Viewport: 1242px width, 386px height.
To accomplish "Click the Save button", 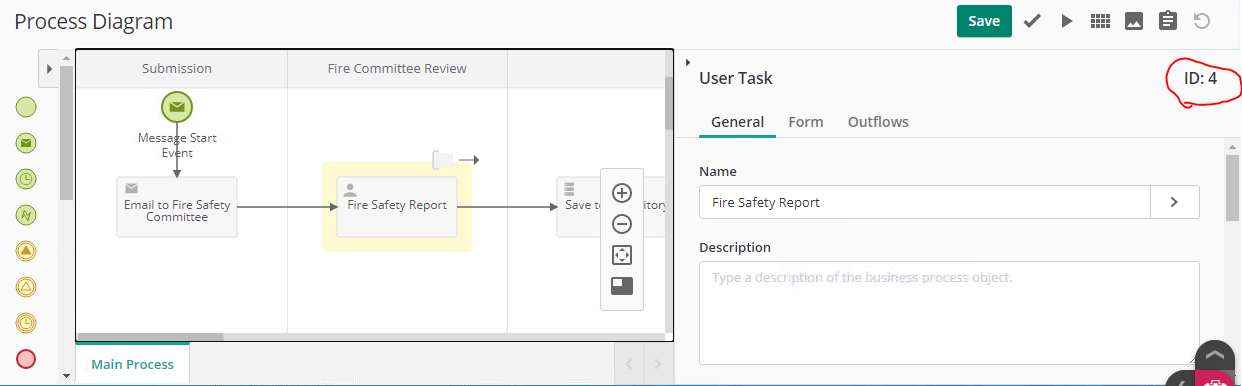I will (x=984, y=21).
